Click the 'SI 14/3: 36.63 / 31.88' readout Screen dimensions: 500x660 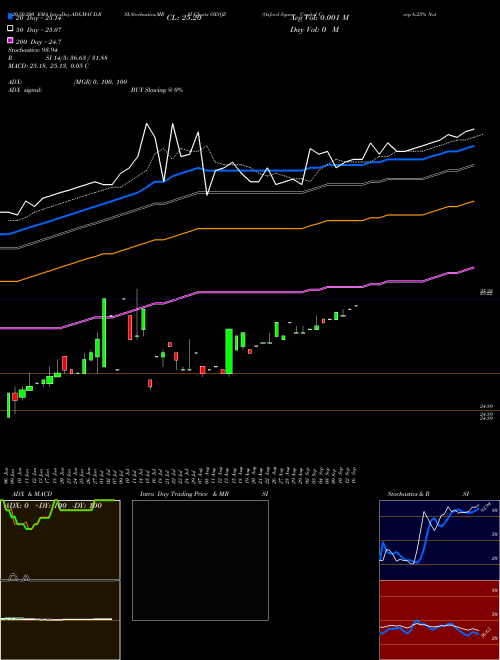tap(77, 58)
